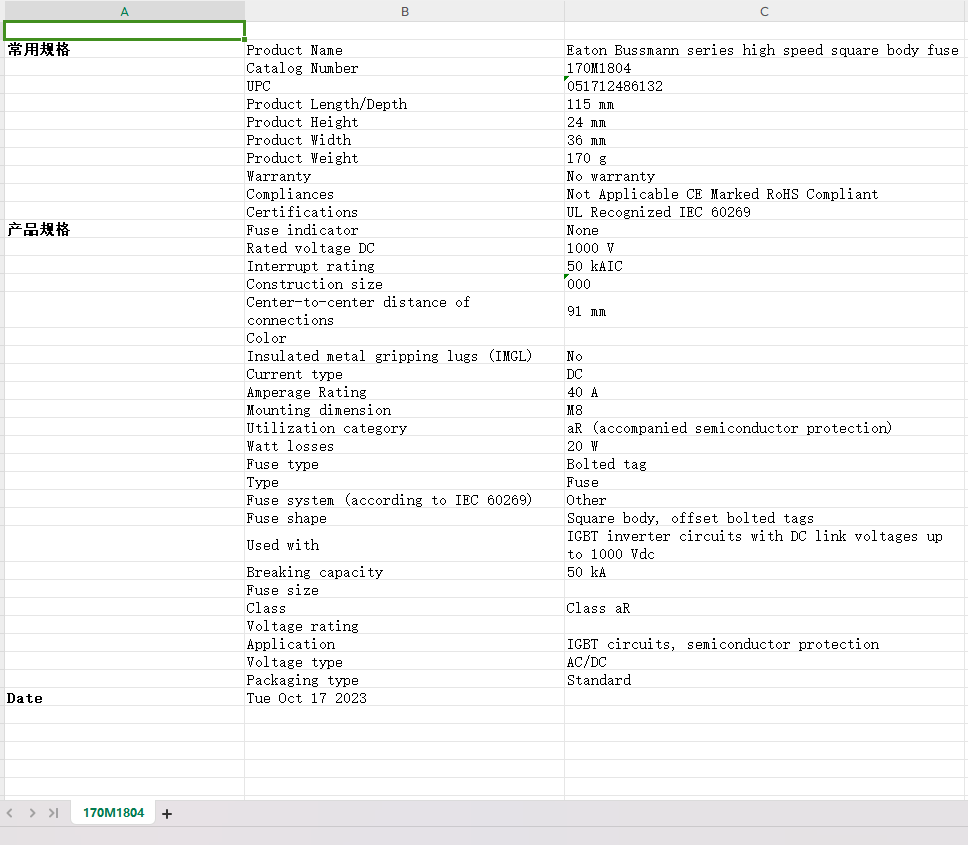The height and width of the screenshot is (845, 968).
Task: Select the '170M1804' catalog value cell
Action: [764, 68]
